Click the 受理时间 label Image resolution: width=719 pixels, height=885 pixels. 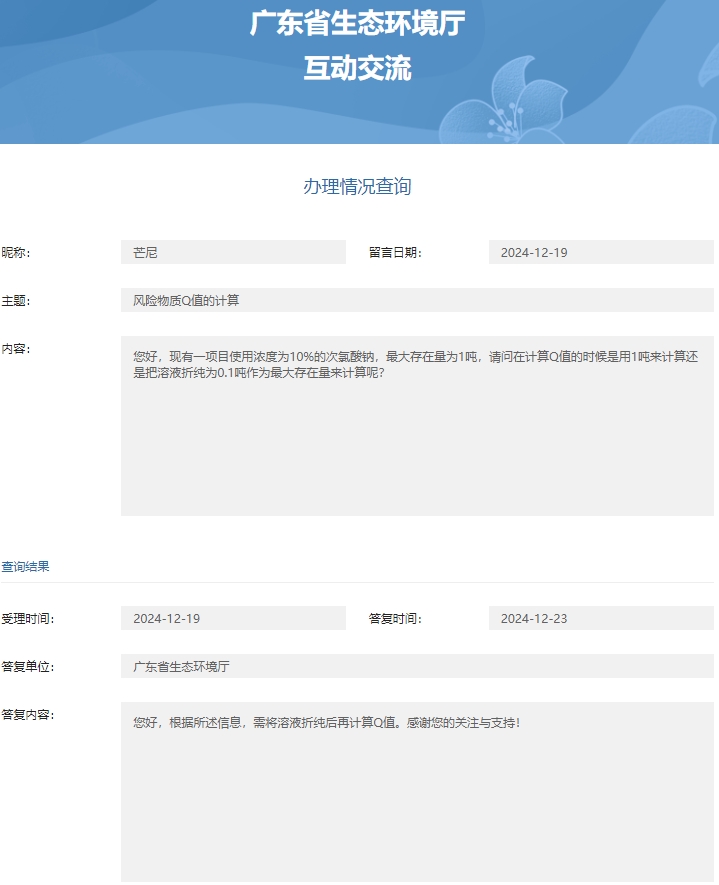click(27, 619)
